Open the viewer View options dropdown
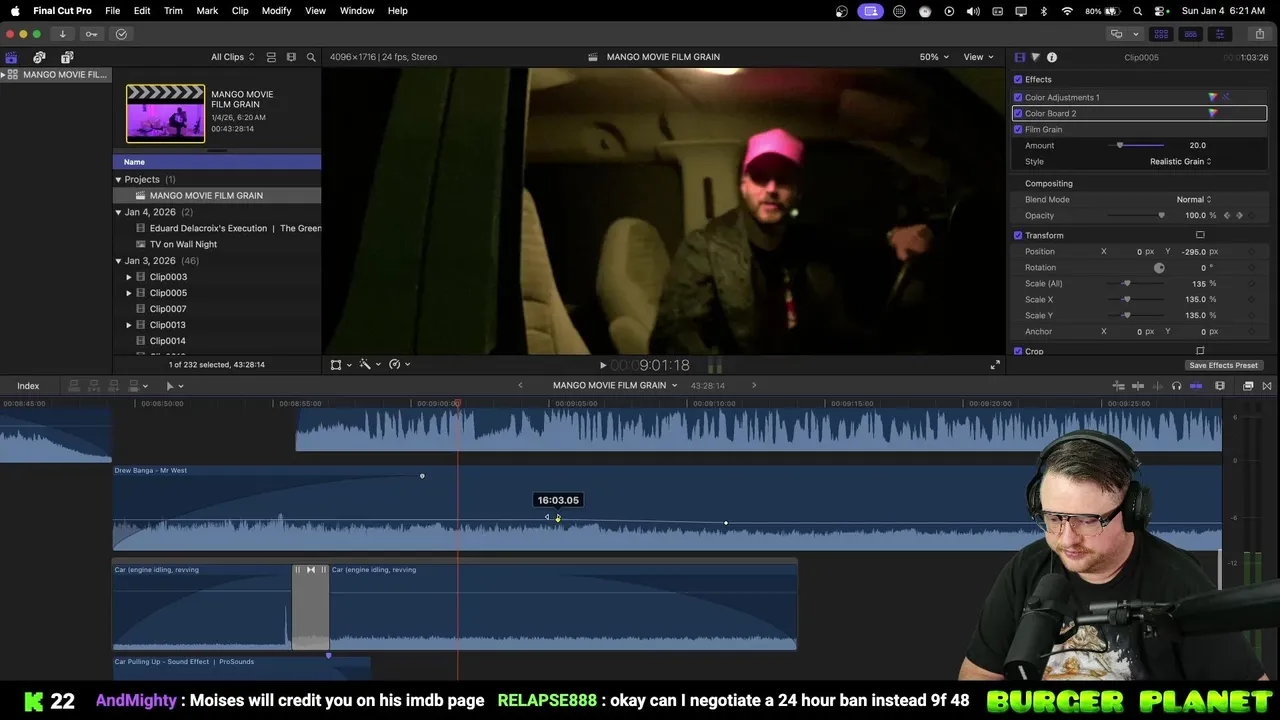Screen dimensions: 1280x720 pyautogui.click(x=978, y=57)
